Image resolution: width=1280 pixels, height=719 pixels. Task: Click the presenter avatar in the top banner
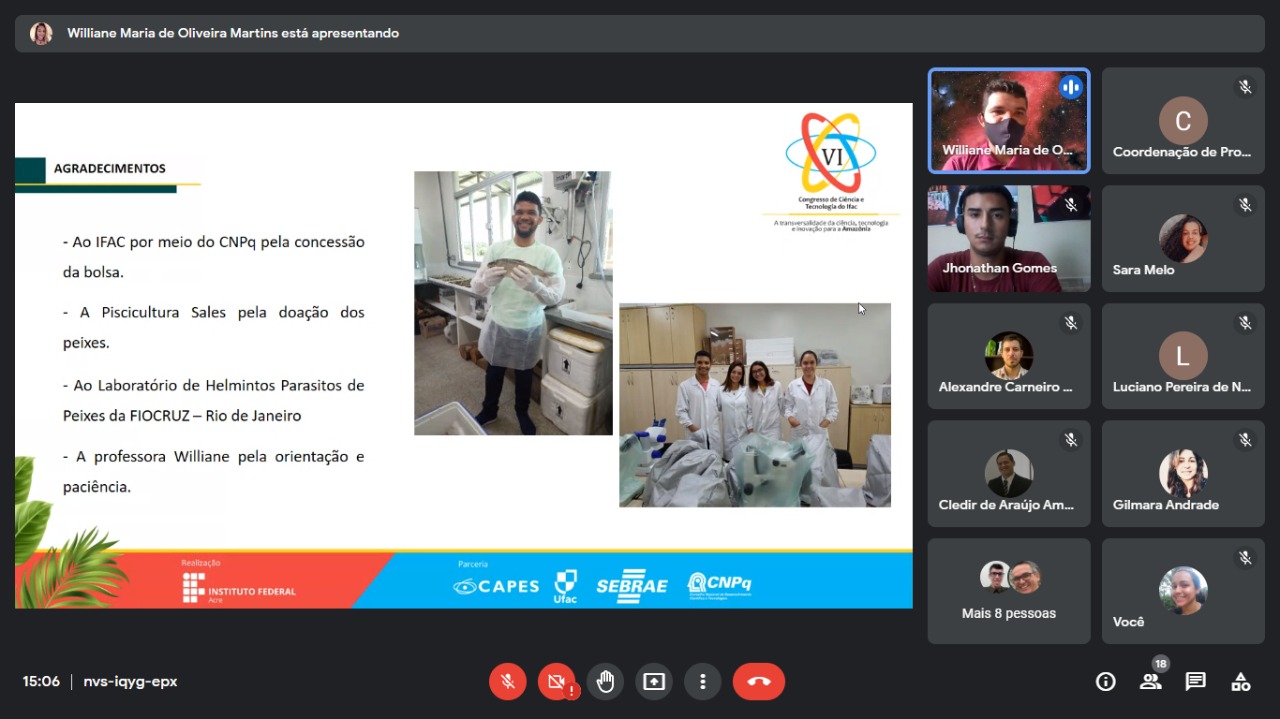pos(41,33)
